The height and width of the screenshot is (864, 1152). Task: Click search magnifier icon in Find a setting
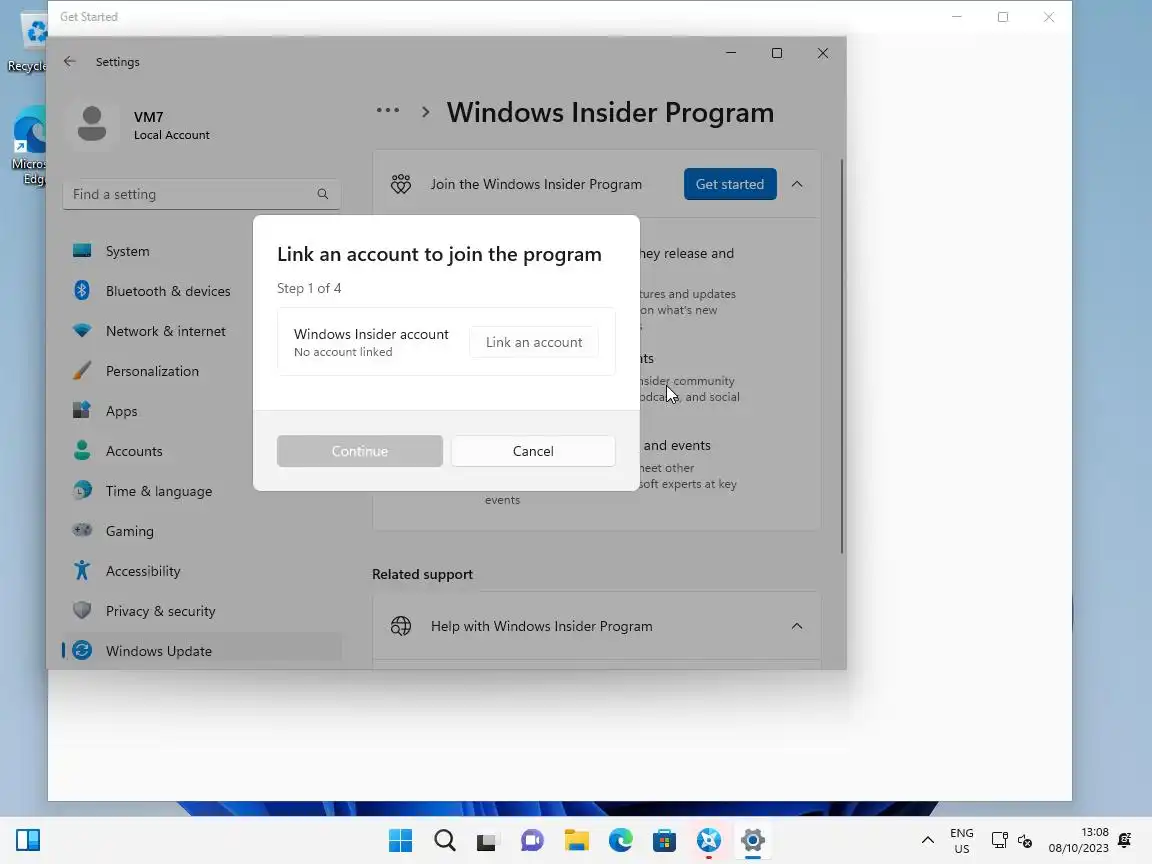click(323, 194)
